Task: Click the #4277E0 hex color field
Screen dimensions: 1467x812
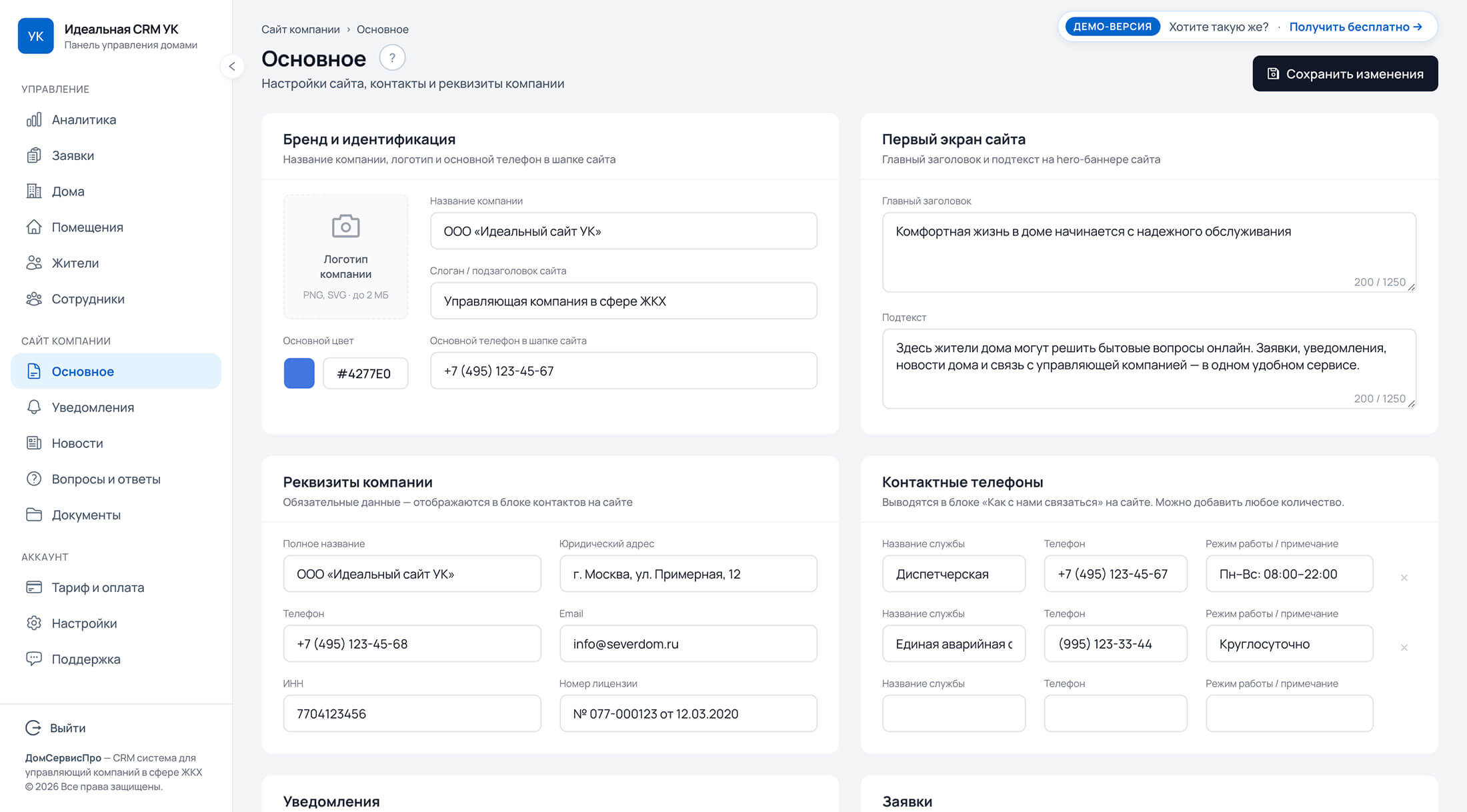Action: 365,373
